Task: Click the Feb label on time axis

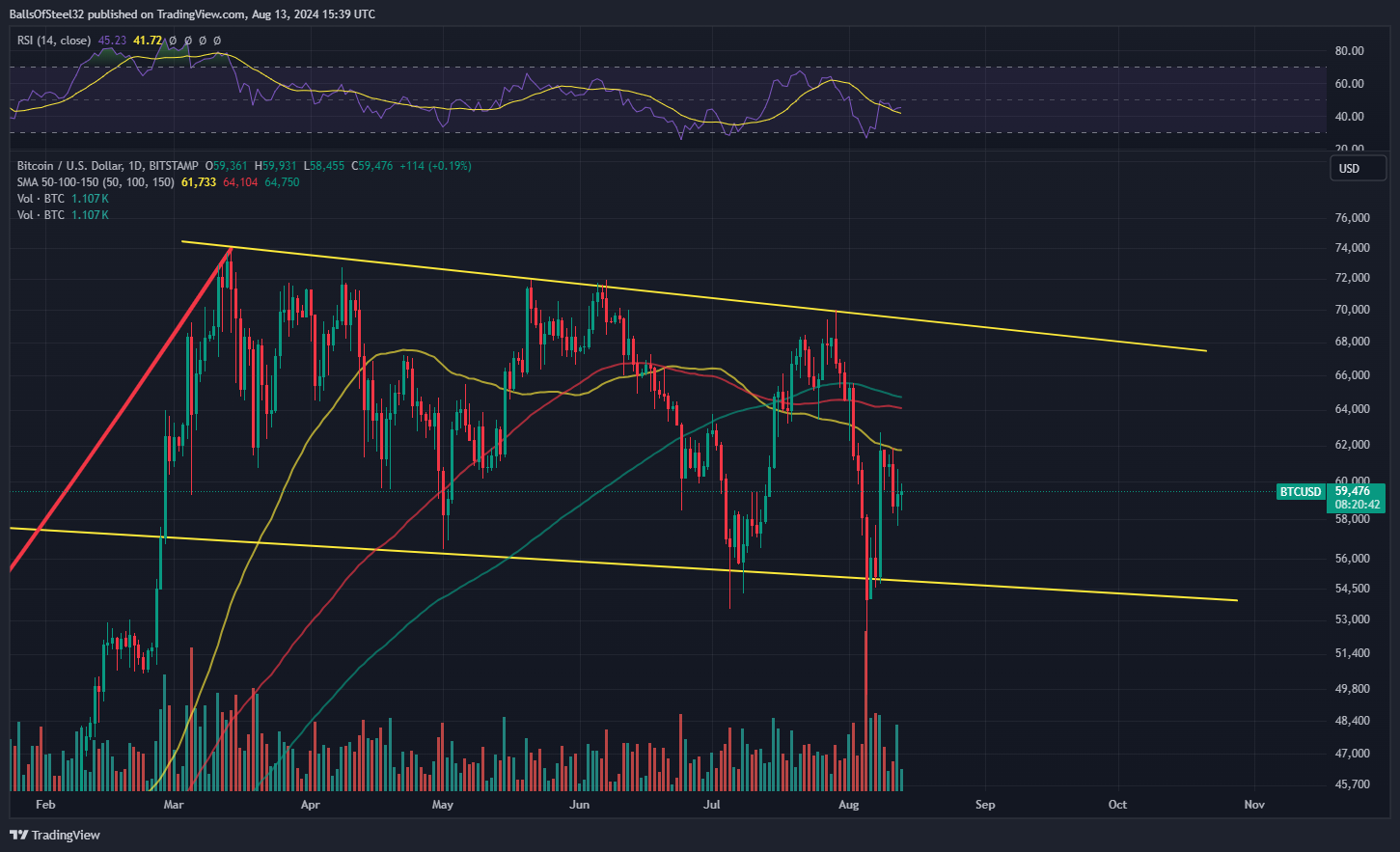Action: [x=45, y=805]
